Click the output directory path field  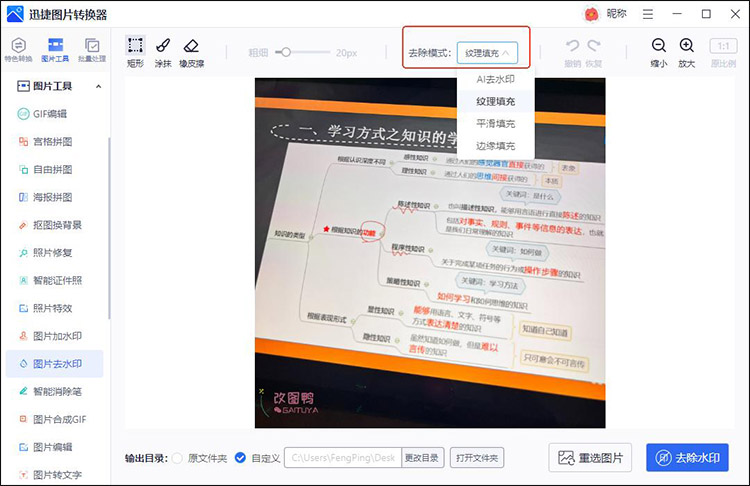342,458
